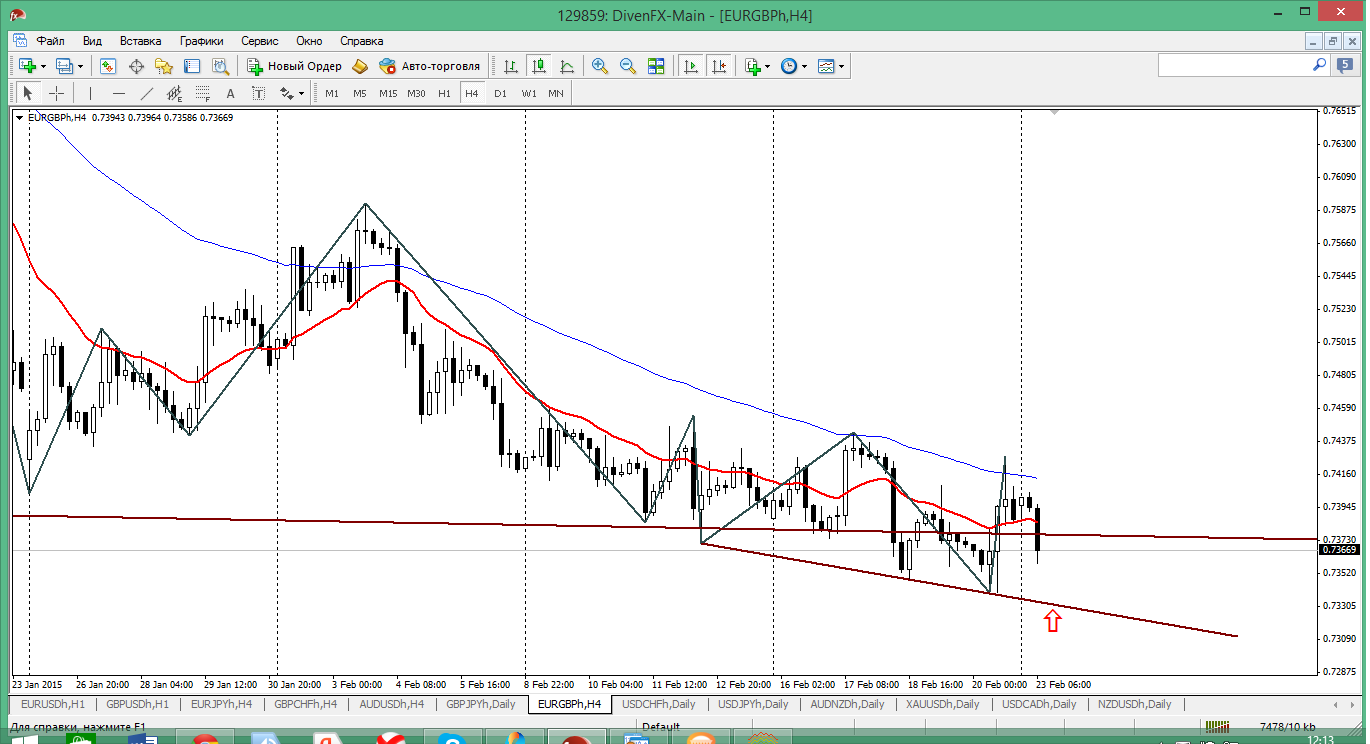Open the Вид menu
The height and width of the screenshot is (744, 1370).
(92, 41)
